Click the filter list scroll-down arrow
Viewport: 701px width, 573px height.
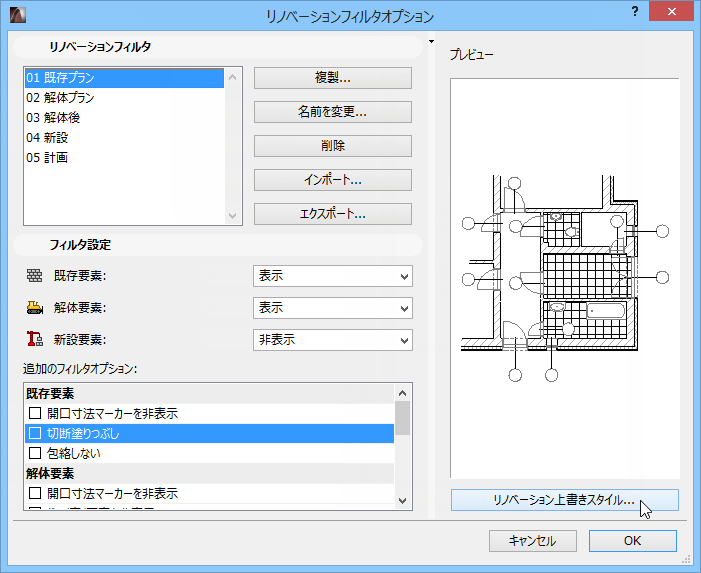232,215
